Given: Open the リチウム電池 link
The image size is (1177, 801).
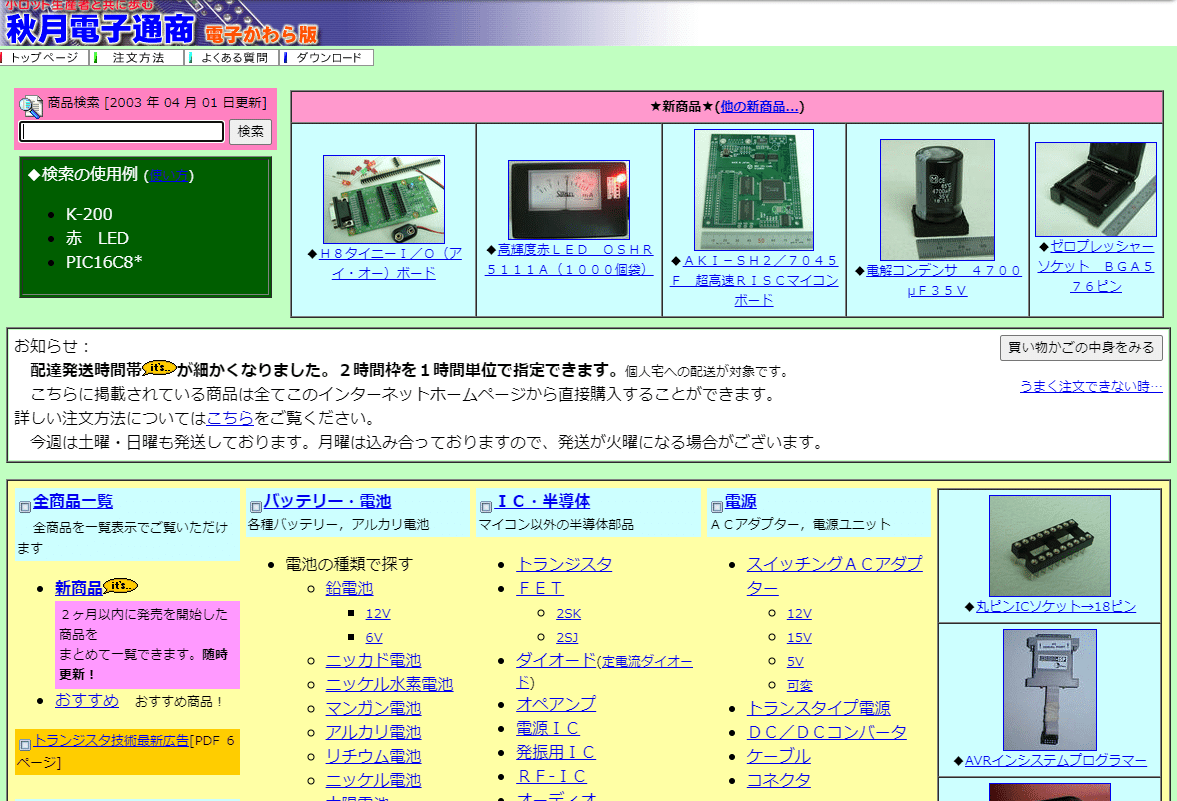Looking at the screenshot, I should (x=373, y=757).
